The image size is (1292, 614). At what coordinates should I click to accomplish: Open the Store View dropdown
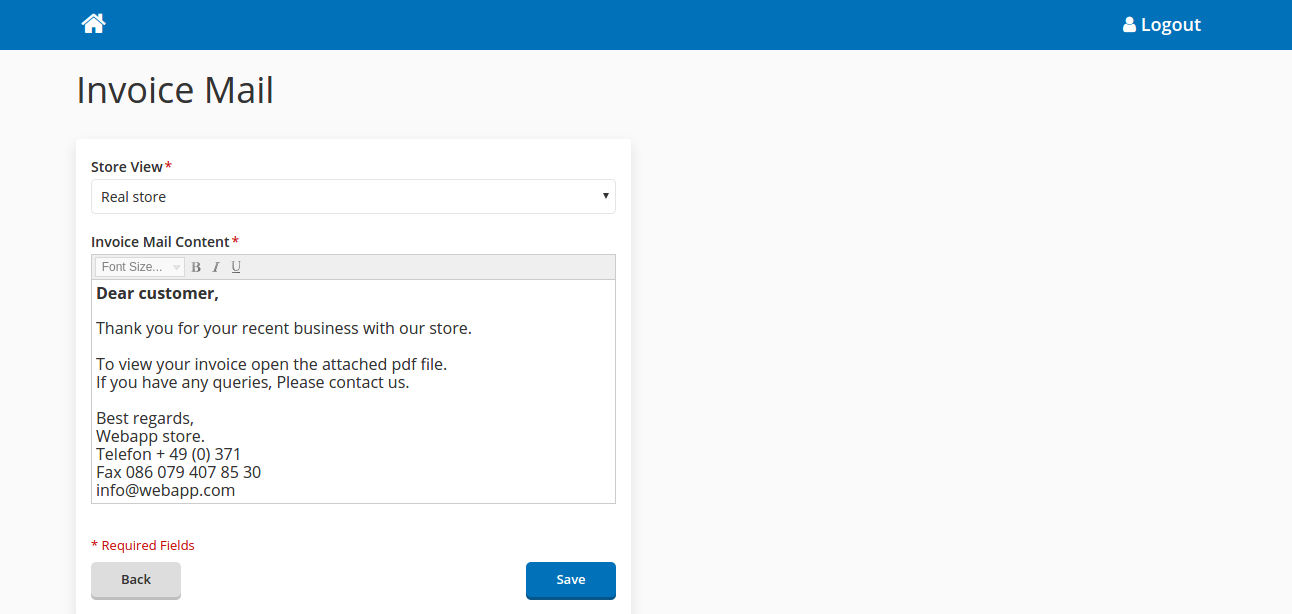[353, 197]
